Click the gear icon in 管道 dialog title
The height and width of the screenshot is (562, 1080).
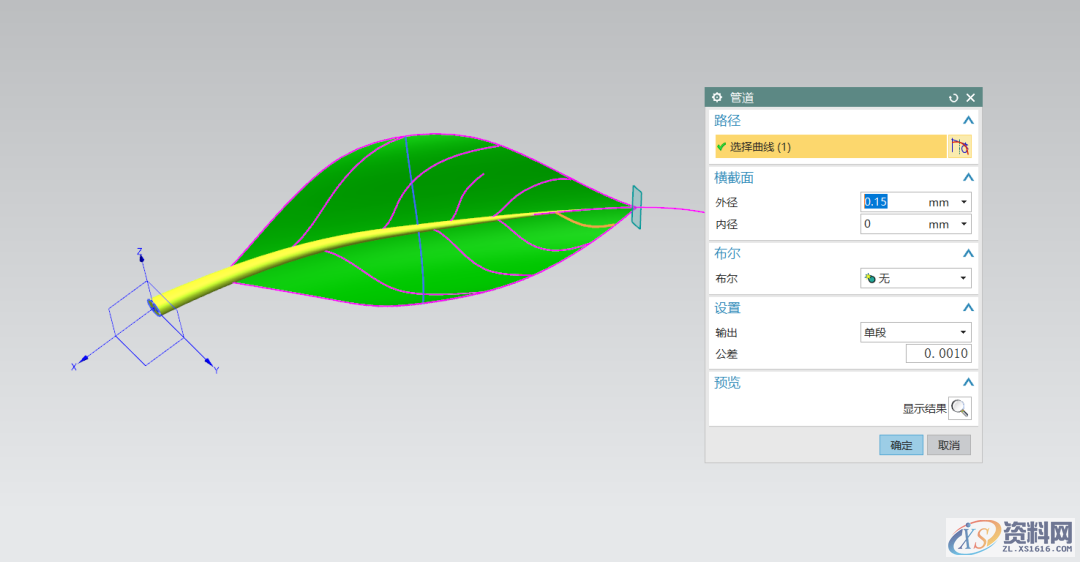coord(717,98)
